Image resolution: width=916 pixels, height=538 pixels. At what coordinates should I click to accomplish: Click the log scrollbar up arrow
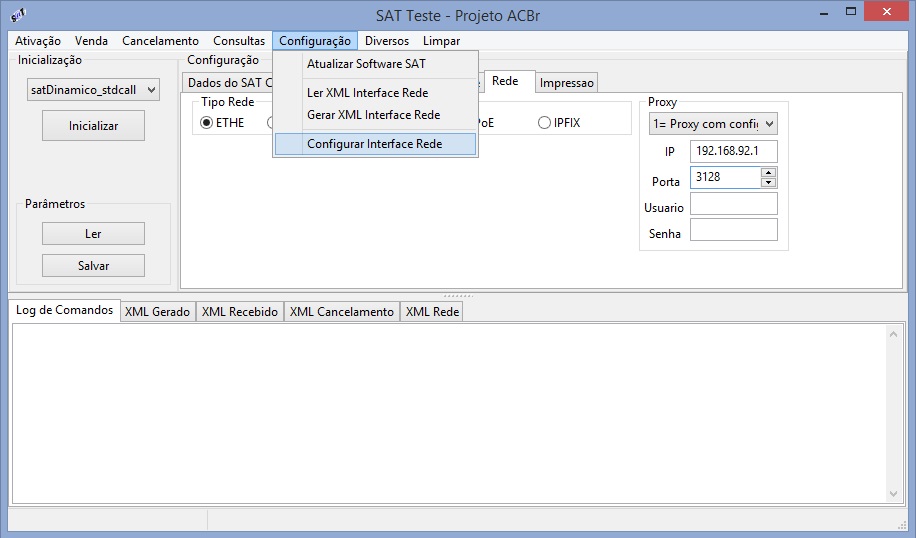pyautogui.click(x=893, y=334)
